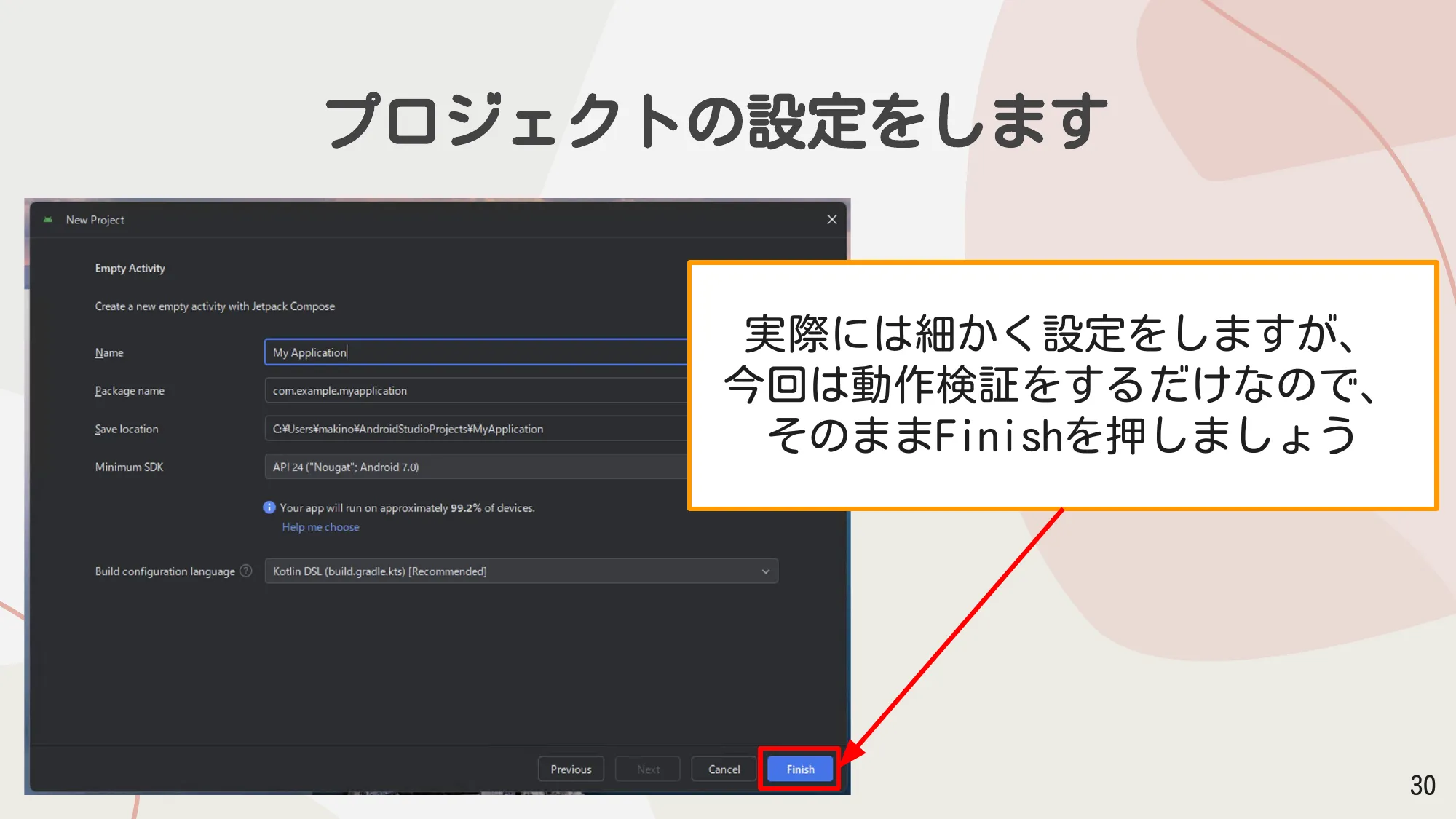Click the Jetpack Compose description text
The width and height of the screenshot is (1456, 819).
coord(215,306)
